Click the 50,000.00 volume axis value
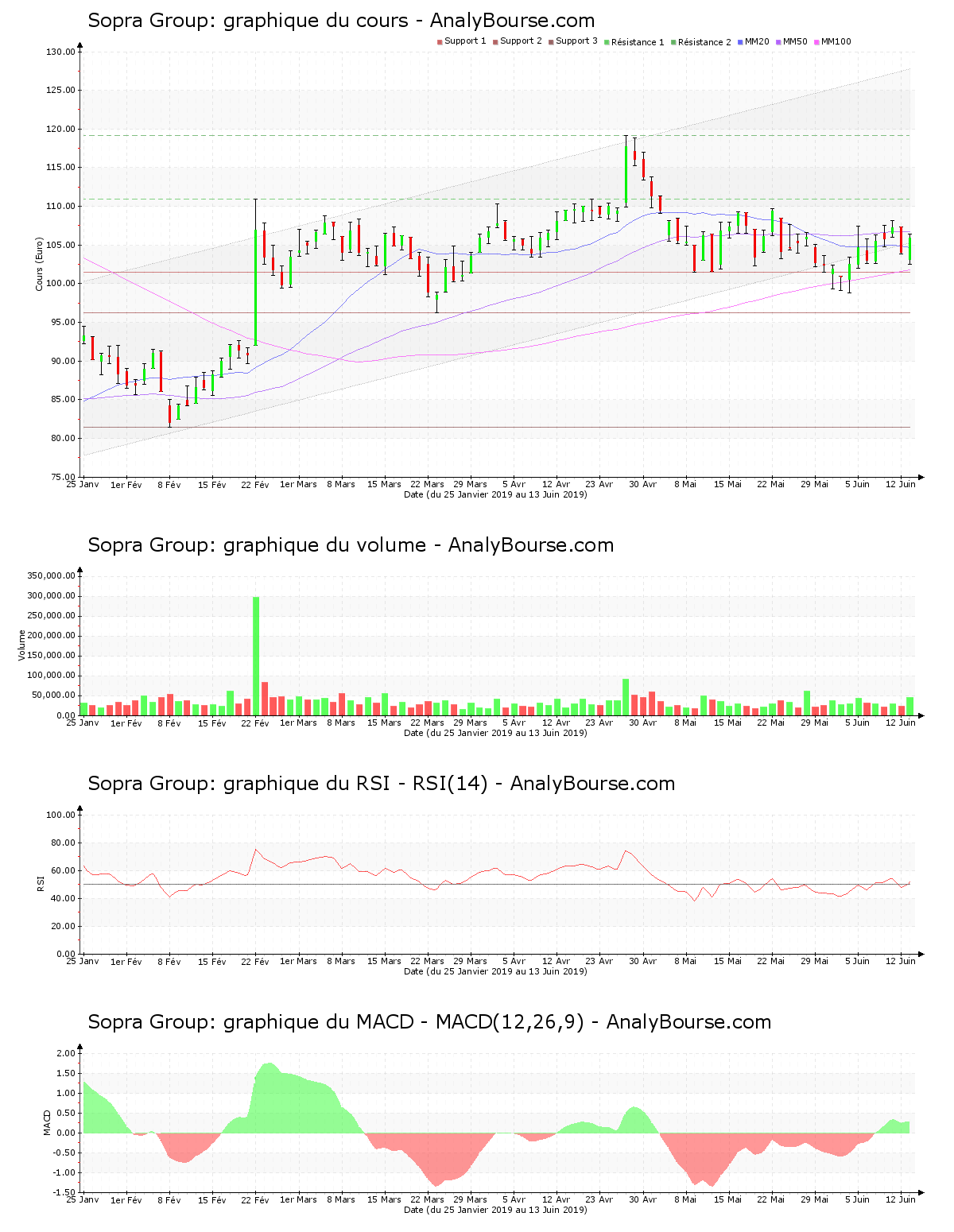This screenshot has height=1232, width=954. 54,695
